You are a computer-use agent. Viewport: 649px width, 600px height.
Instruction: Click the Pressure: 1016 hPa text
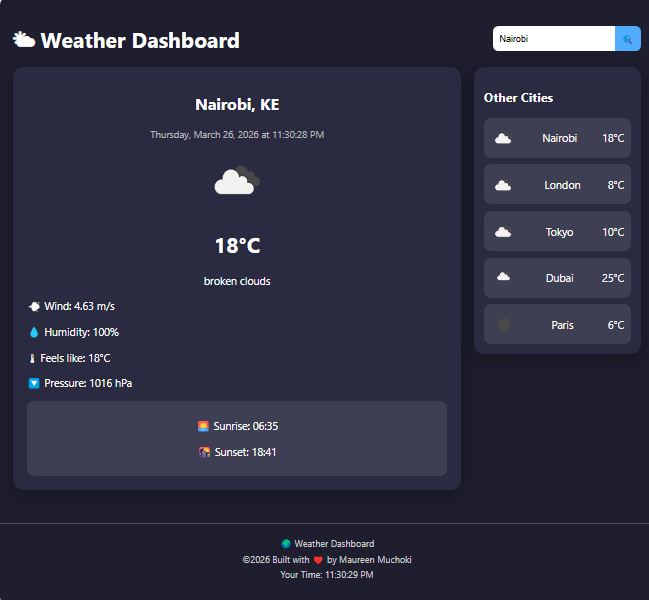[x=88, y=384]
